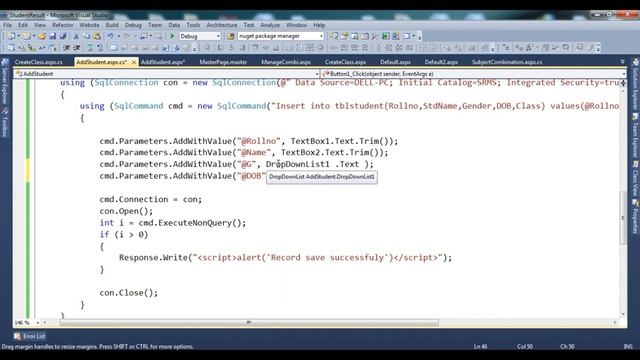Click the Copy toolbar icon
This screenshot has height=360, width=640.
point(87,36)
